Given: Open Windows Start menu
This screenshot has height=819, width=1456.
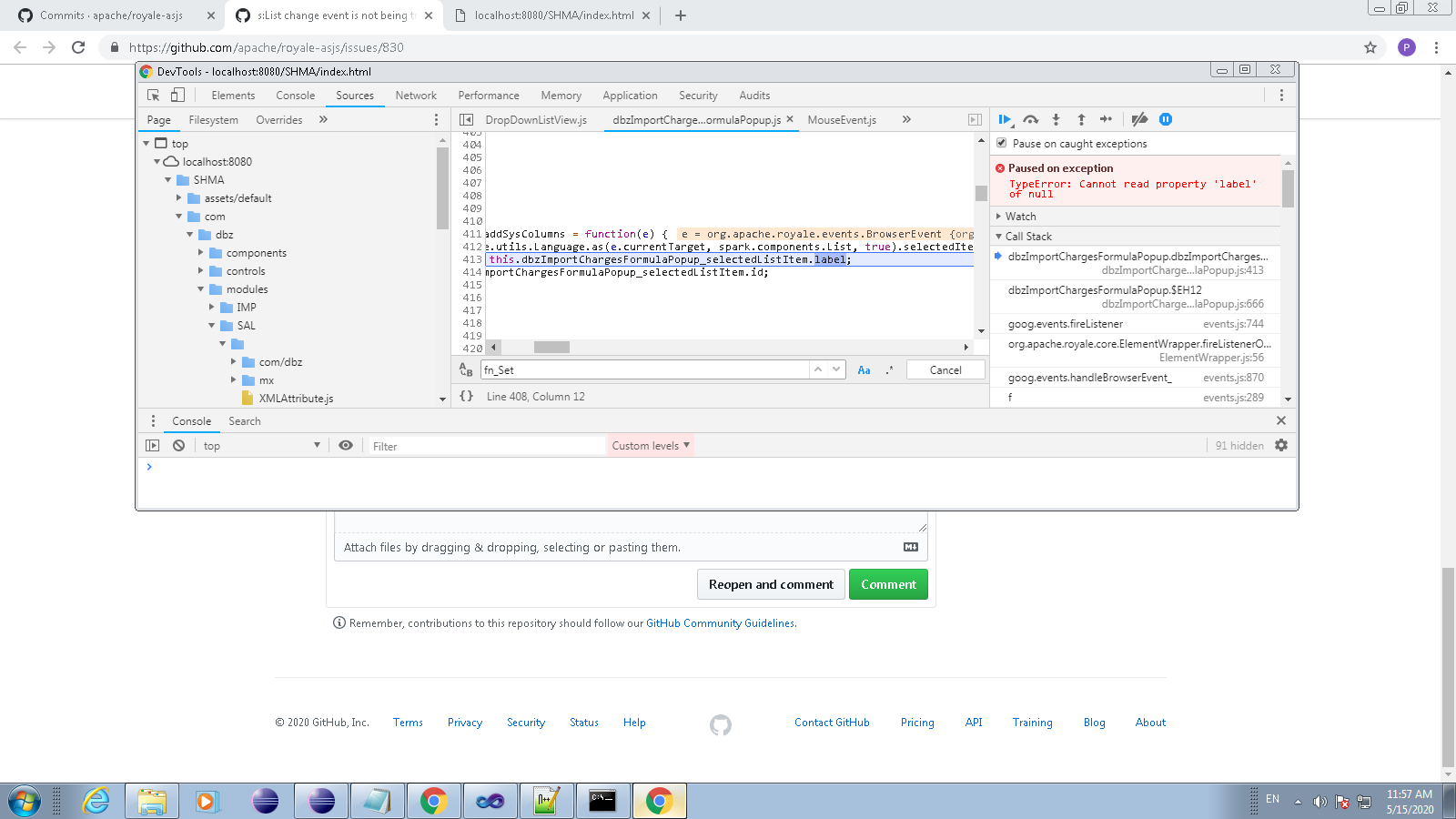Looking at the screenshot, I should (x=25, y=801).
